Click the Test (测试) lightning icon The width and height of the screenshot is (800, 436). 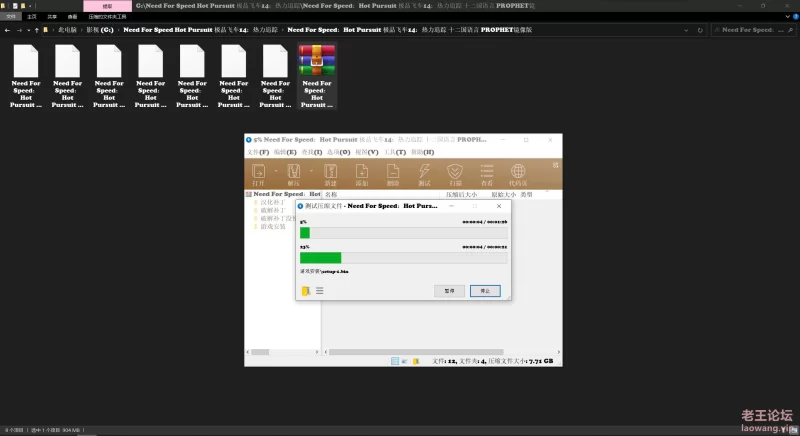[424, 174]
